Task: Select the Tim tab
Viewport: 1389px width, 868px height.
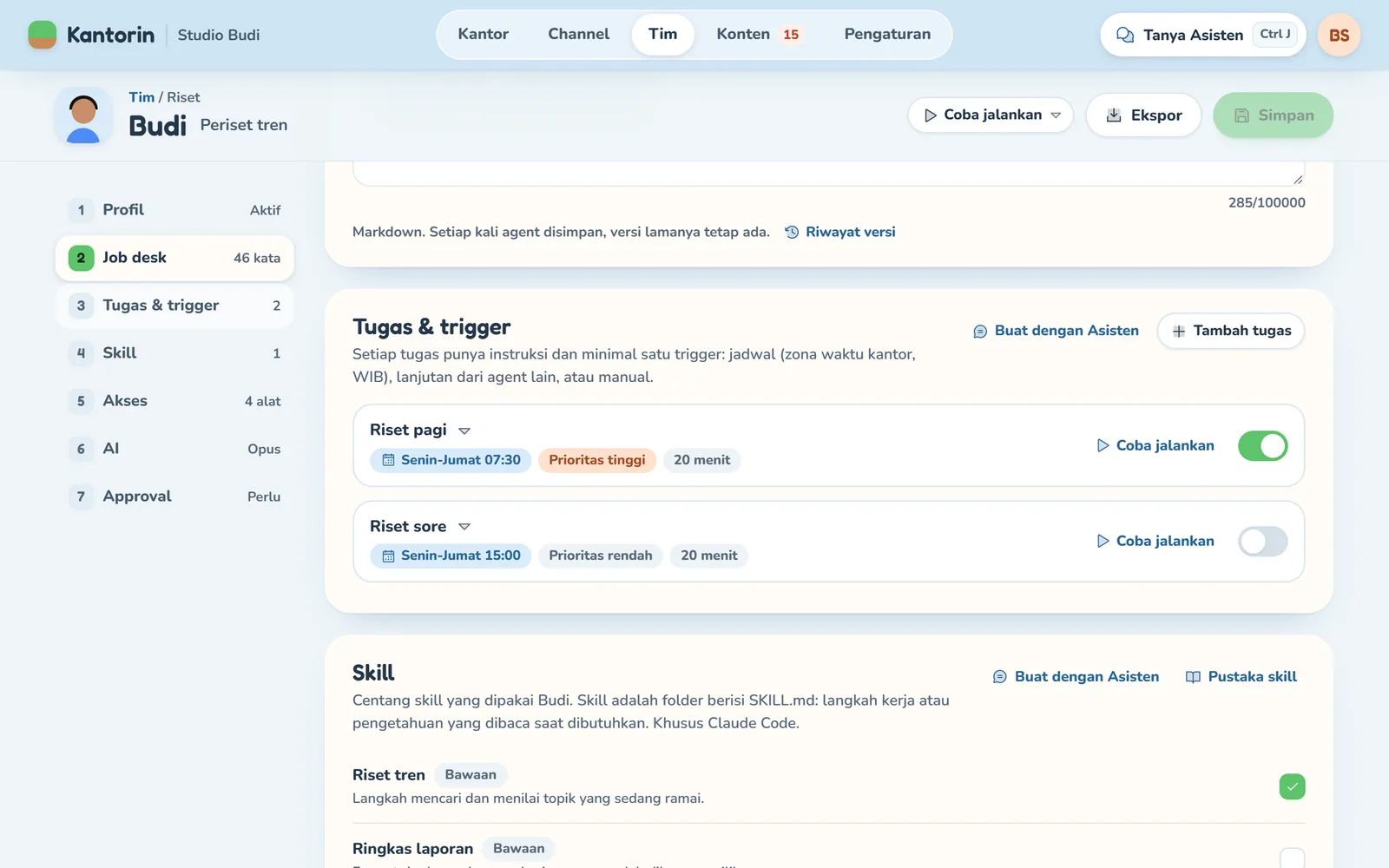Action: [662, 35]
